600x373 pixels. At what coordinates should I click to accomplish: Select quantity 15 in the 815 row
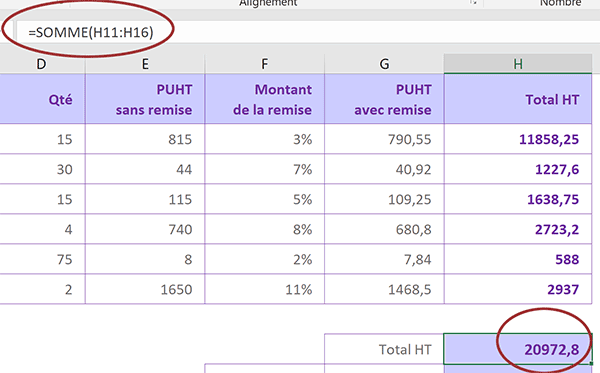[x=42, y=139]
